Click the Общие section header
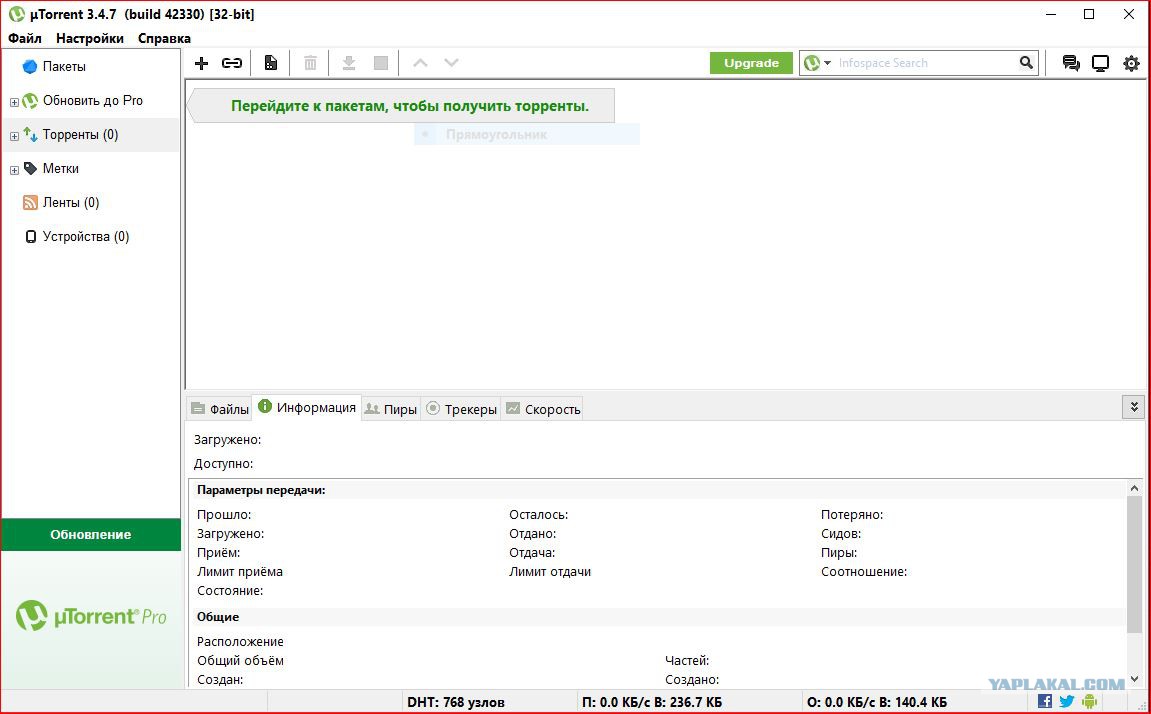This screenshot has width=1151, height=714. pos(217,616)
